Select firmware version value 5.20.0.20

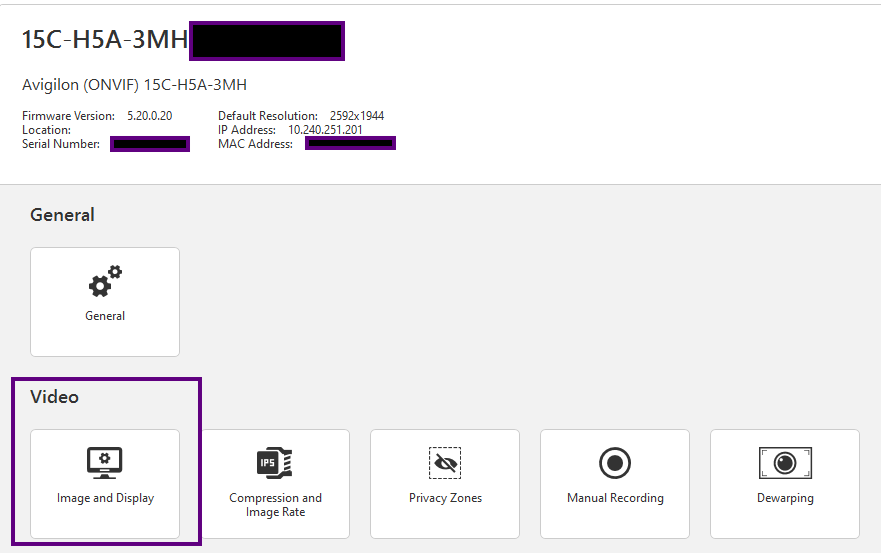pyautogui.click(x=149, y=116)
